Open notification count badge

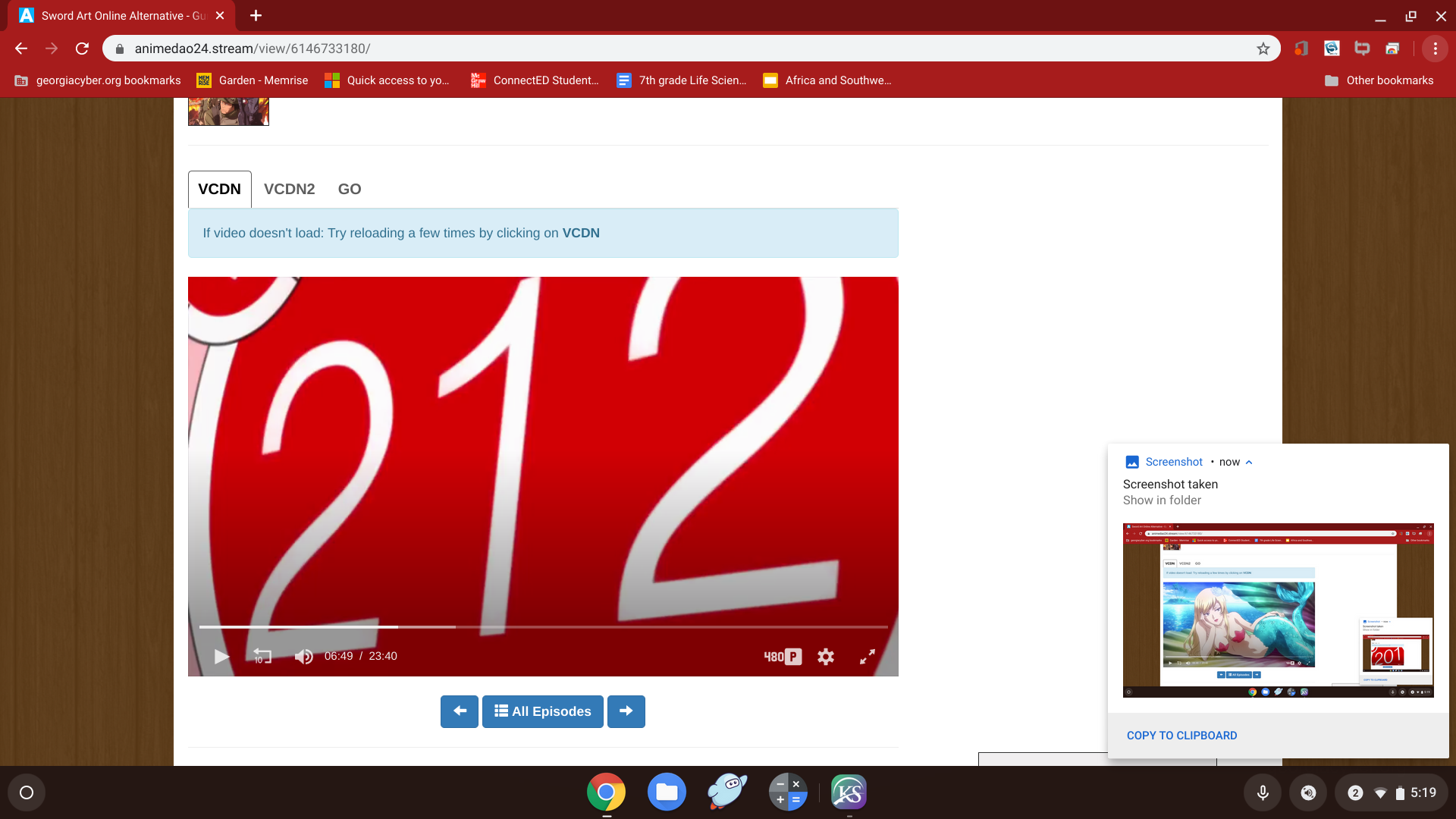[1355, 792]
